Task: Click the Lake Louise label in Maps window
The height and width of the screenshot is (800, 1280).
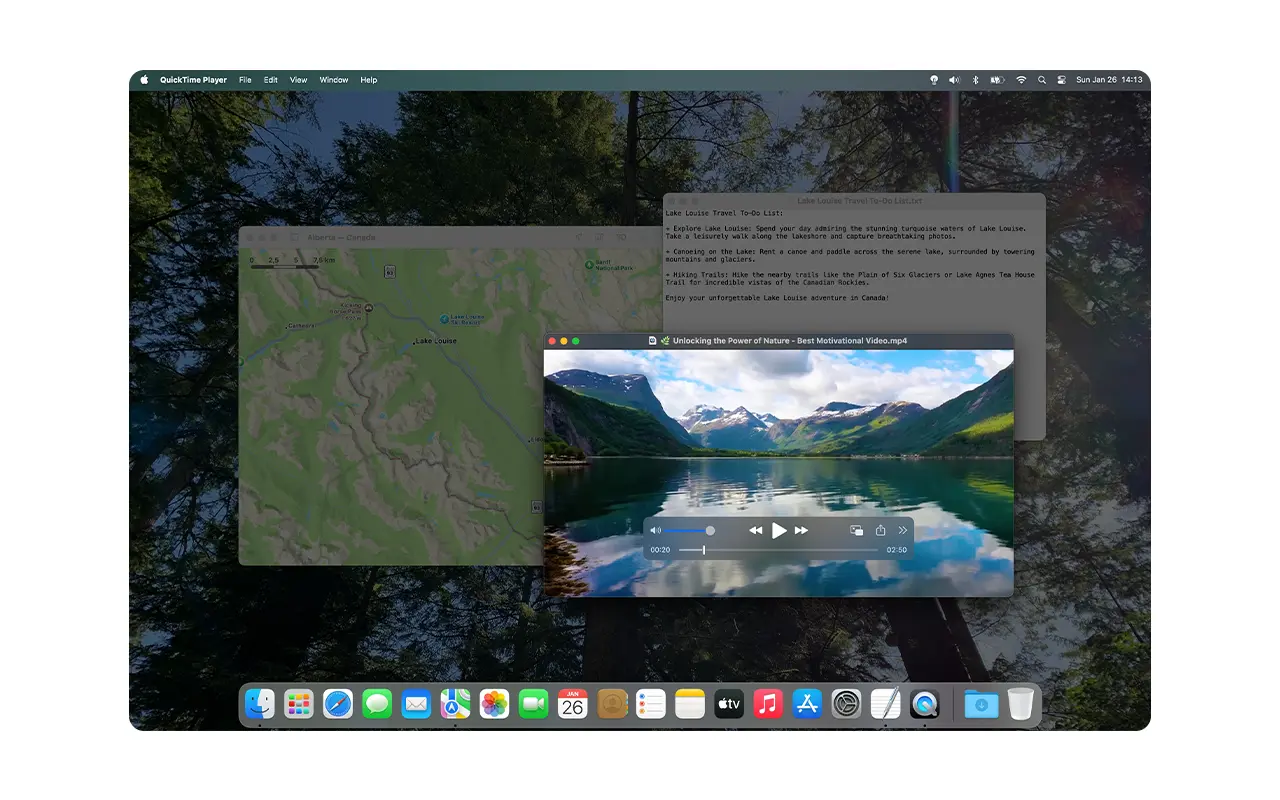Action: (x=436, y=341)
